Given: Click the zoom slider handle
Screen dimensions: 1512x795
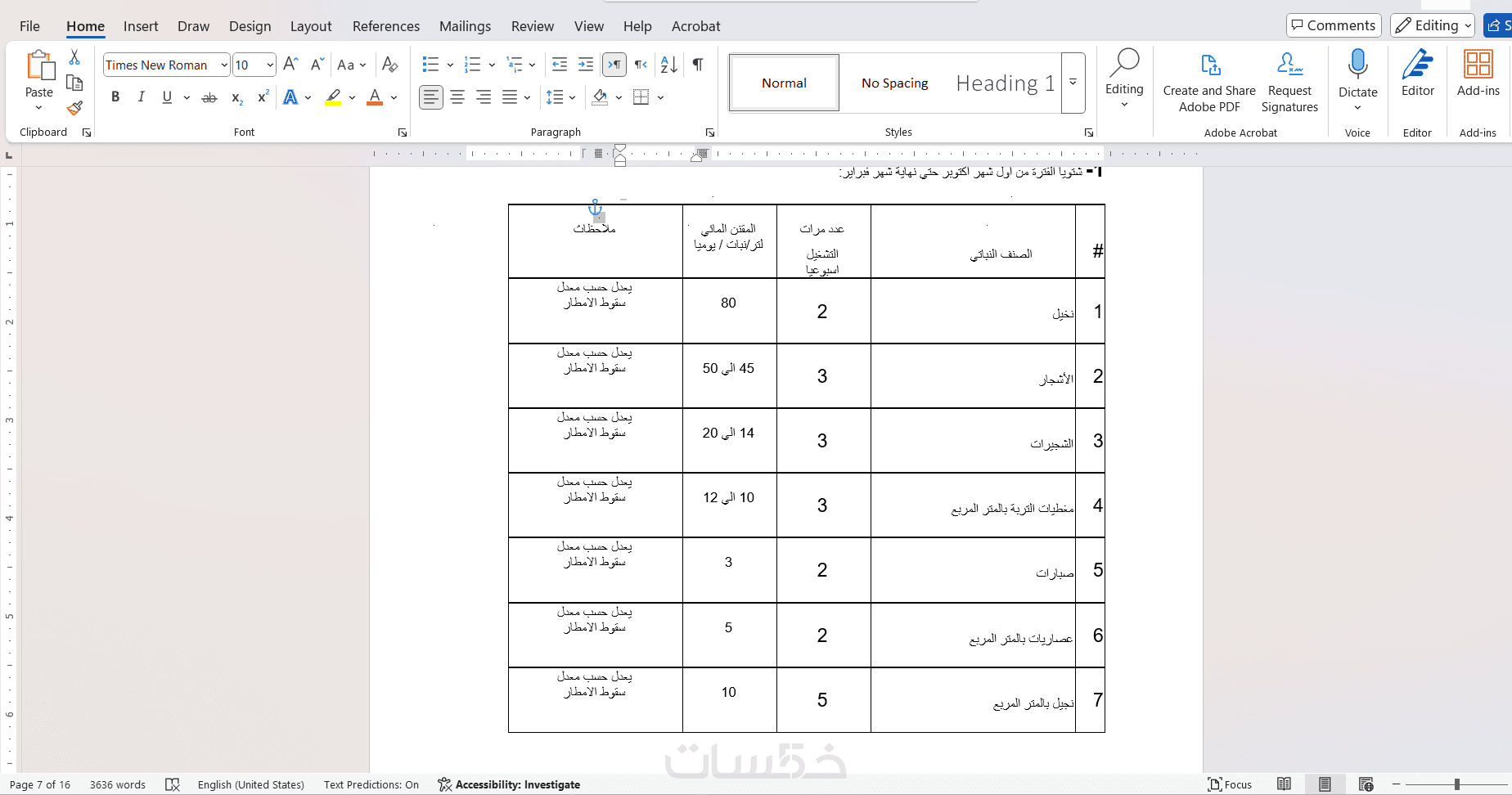Looking at the screenshot, I should (x=1456, y=784).
